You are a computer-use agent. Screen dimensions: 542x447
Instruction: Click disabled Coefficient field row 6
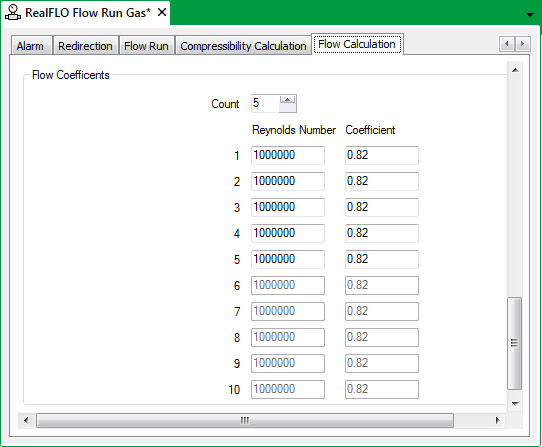(x=382, y=285)
